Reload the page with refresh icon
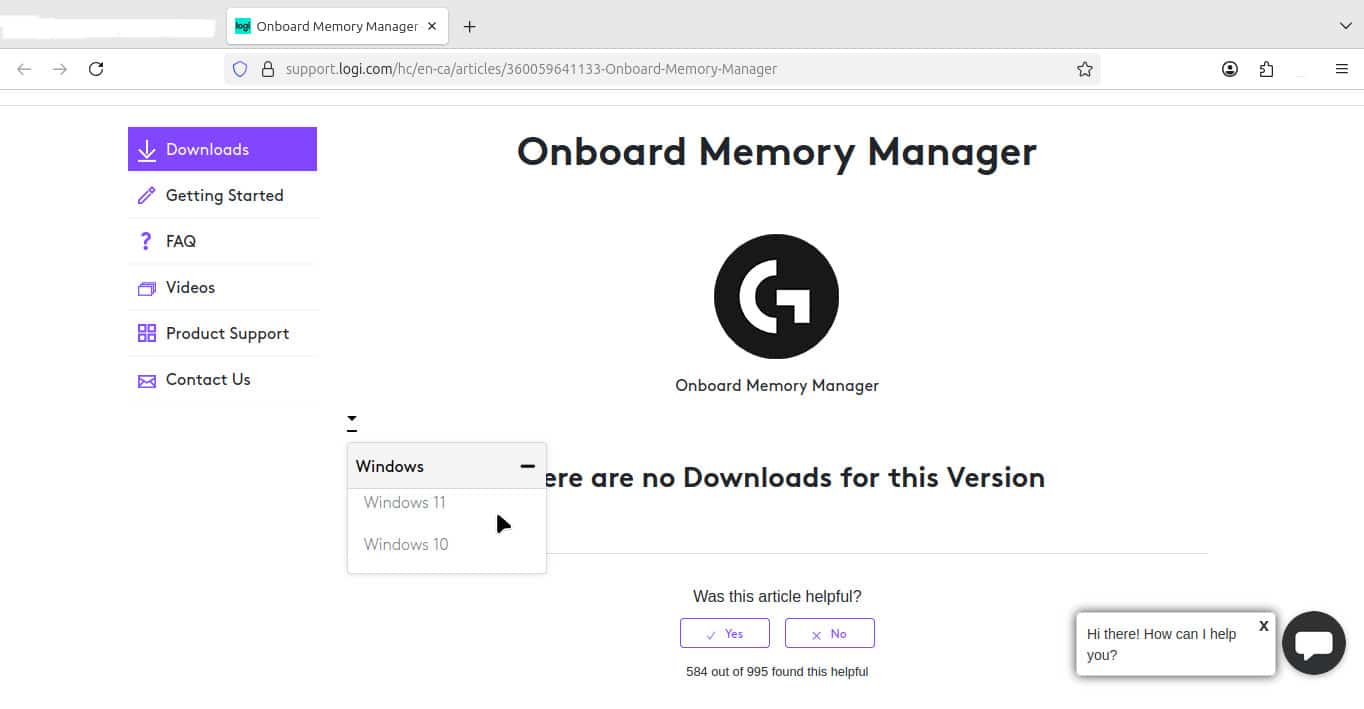This screenshot has height=709, width=1364. 96,69
